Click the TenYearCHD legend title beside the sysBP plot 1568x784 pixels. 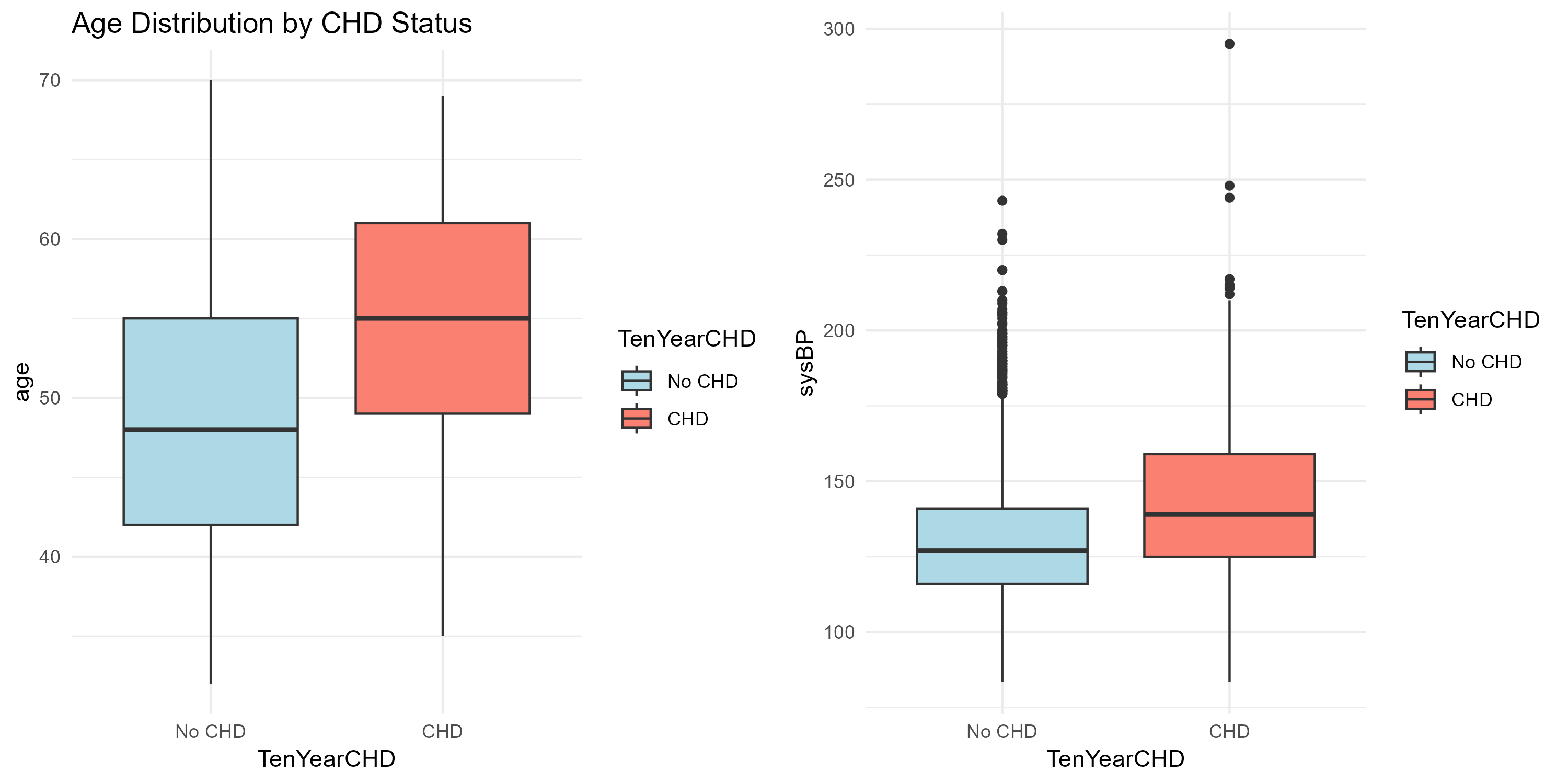tap(1471, 320)
